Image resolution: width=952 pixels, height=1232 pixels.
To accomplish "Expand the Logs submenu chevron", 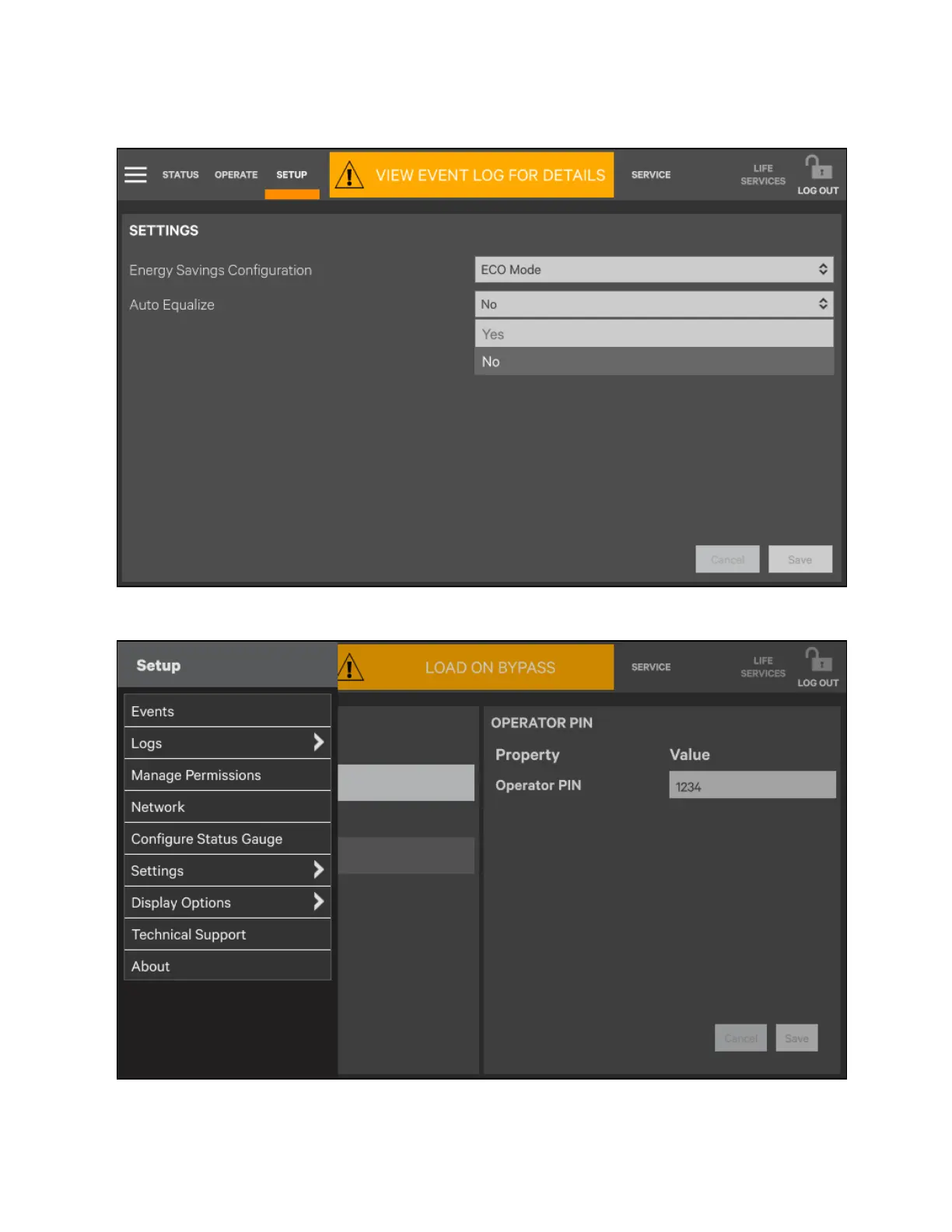I will coord(318,742).
